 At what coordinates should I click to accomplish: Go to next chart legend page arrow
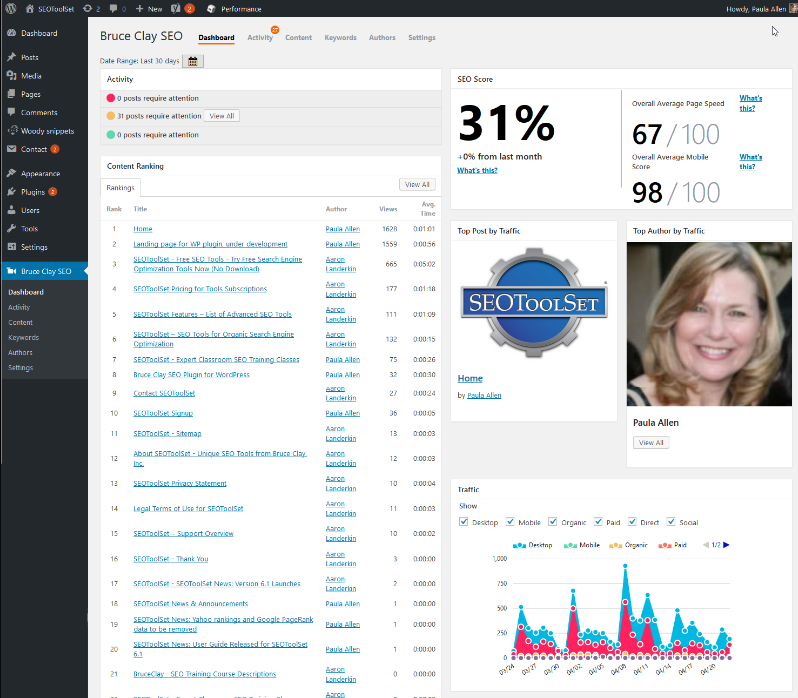point(726,545)
